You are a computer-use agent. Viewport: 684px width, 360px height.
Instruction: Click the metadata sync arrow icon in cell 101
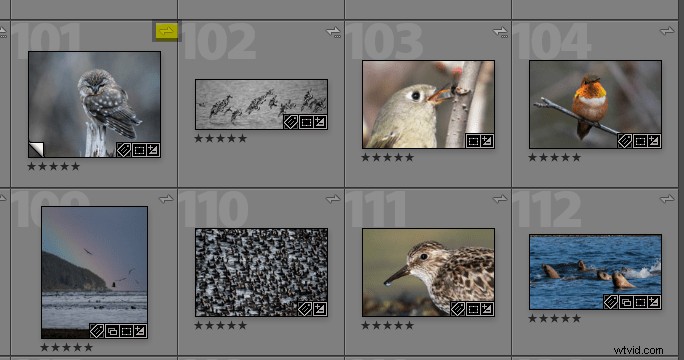tap(166, 31)
